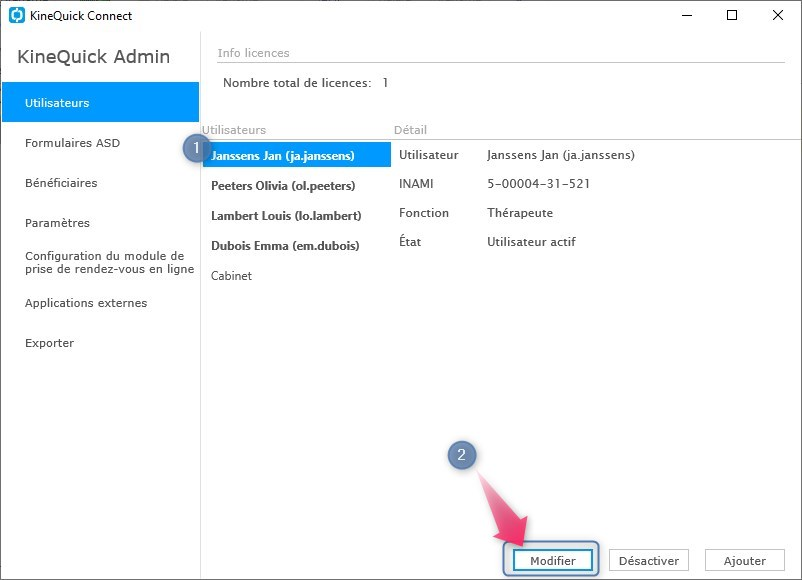This screenshot has height=580, width=802.
Task: Click the KineQuick Admin title
Action: 94,56
